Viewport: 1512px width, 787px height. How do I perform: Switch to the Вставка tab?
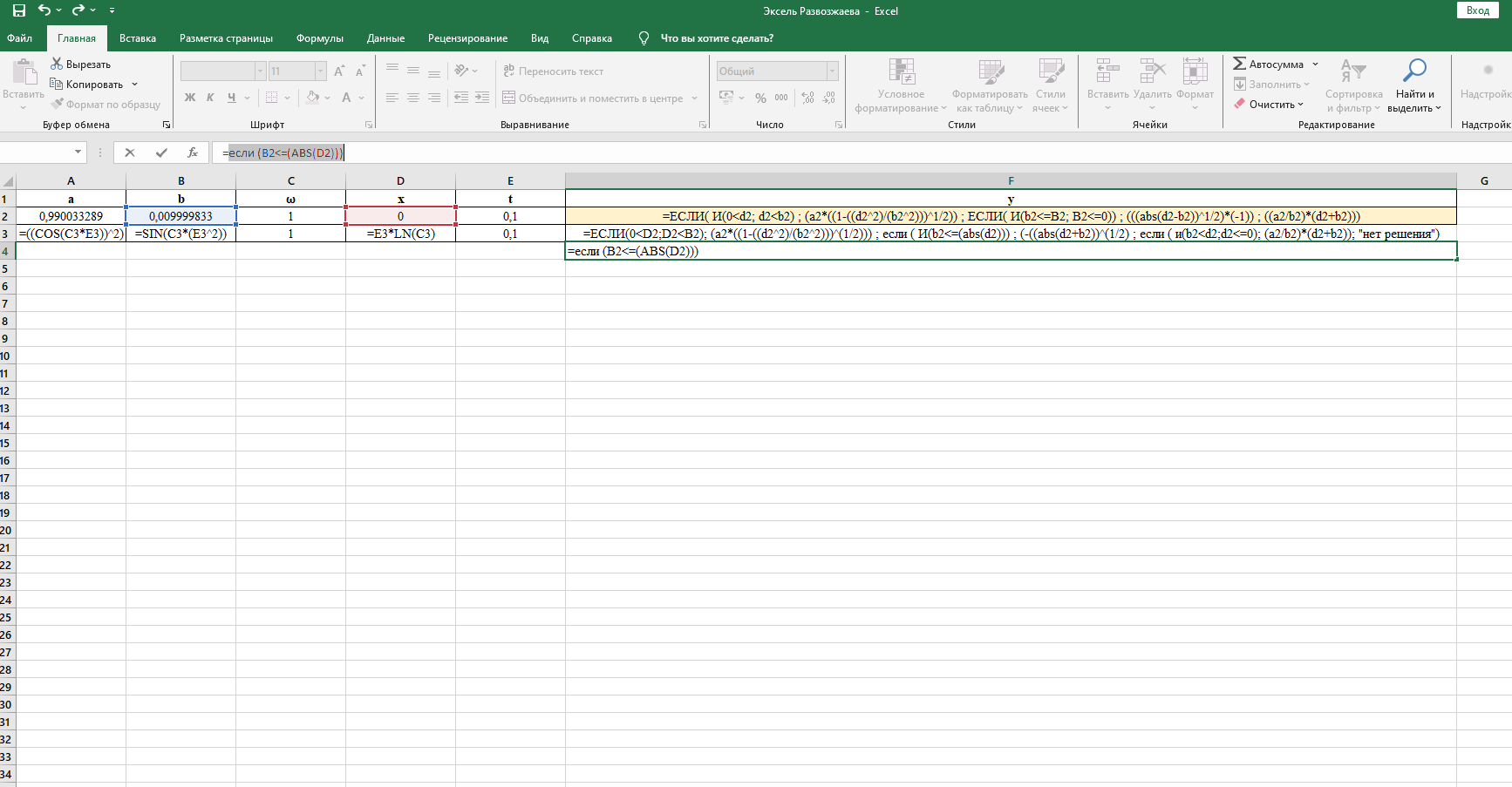[138, 38]
